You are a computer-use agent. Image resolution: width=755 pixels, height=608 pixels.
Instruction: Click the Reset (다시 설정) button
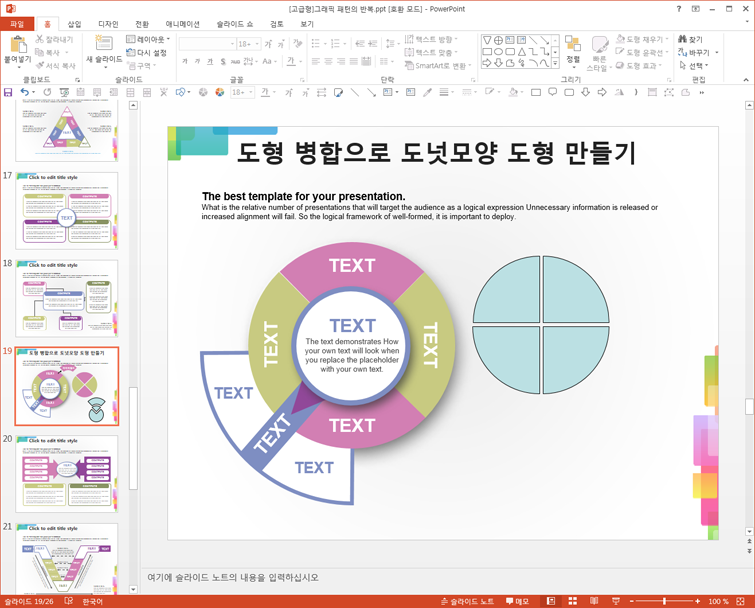146,52
